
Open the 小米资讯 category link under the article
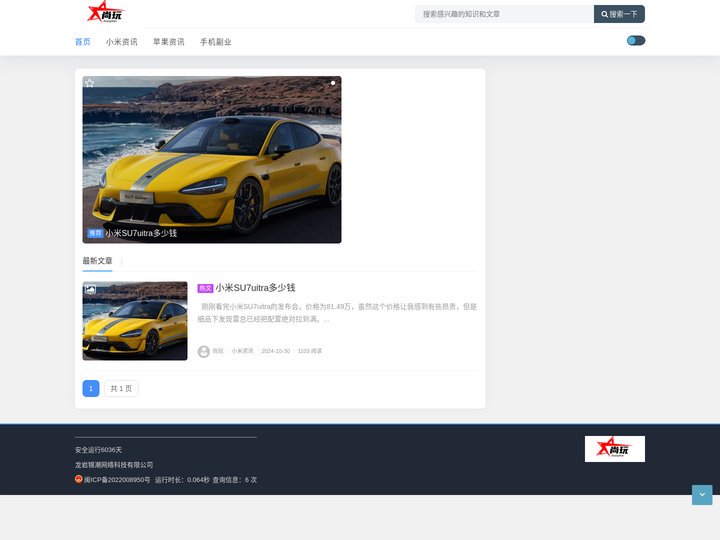[x=242, y=351]
